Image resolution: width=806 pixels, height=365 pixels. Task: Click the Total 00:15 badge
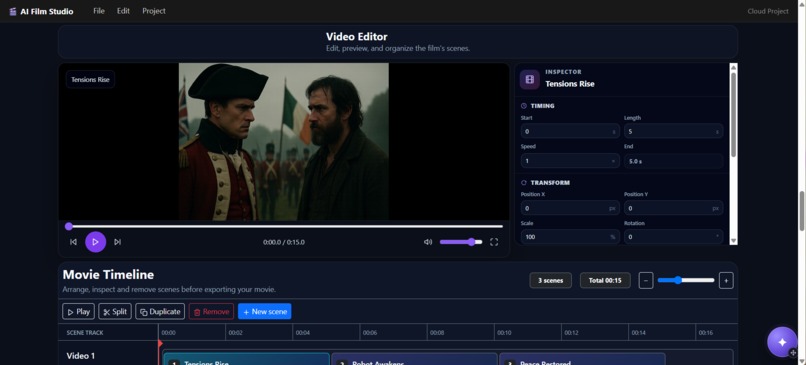tap(605, 281)
